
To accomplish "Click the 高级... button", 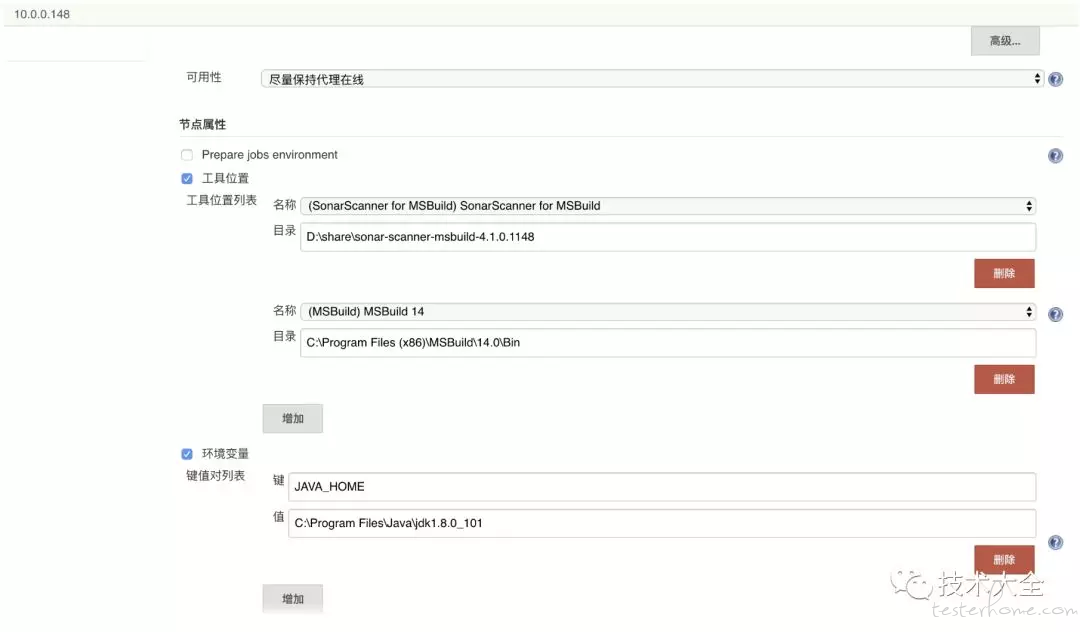I will pyautogui.click(x=1004, y=41).
